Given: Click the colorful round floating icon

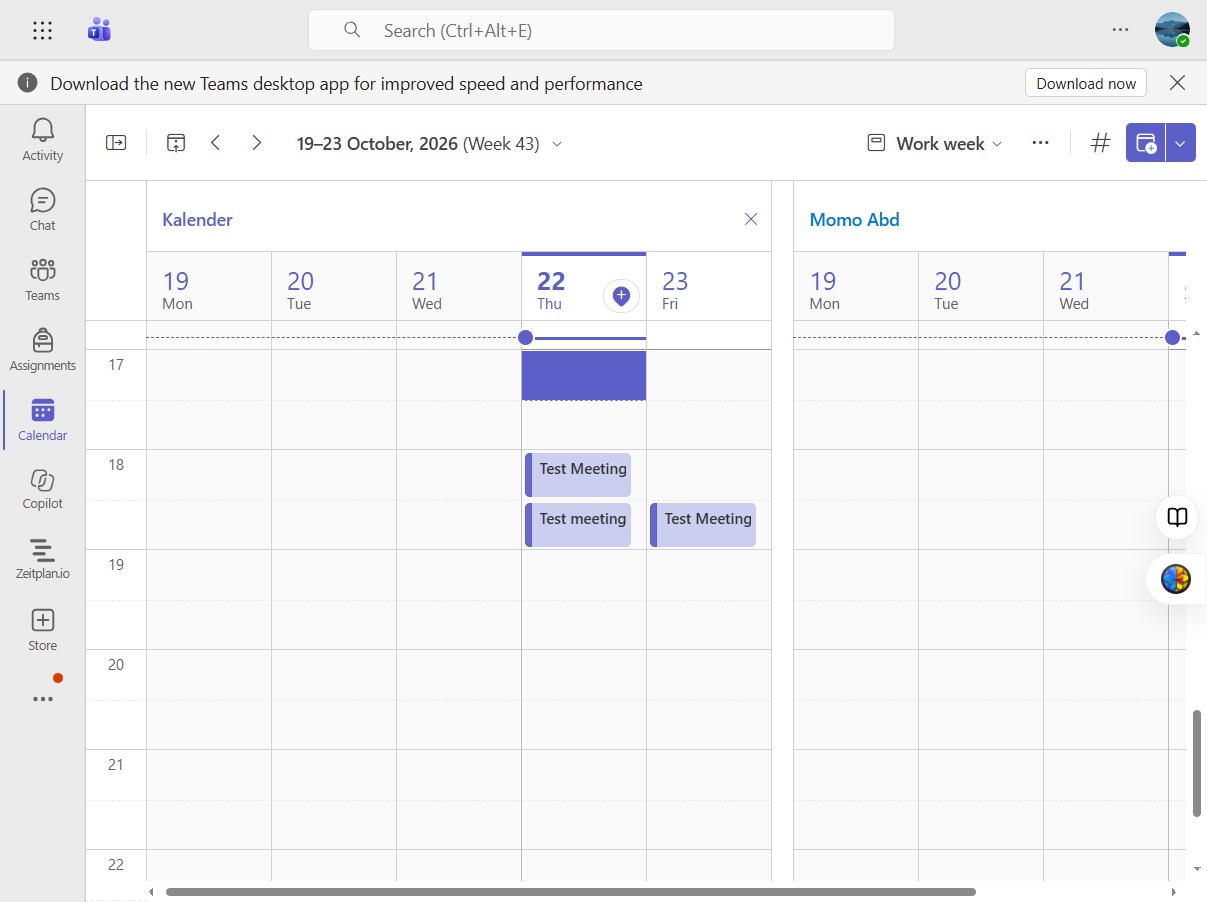Looking at the screenshot, I should pyautogui.click(x=1176, y=578).
